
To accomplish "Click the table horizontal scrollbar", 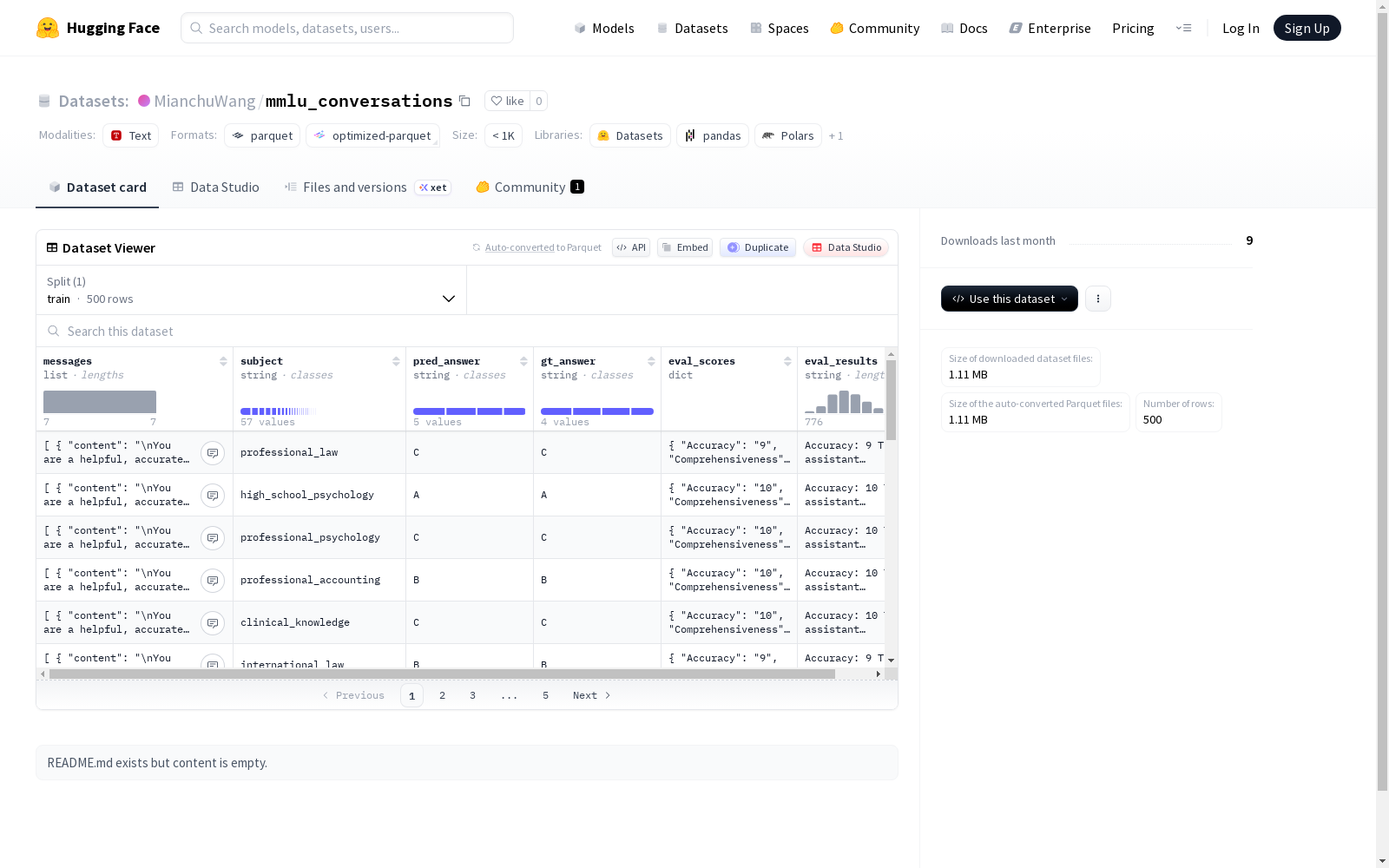I will pyautogui.click(x=443, y=674).
